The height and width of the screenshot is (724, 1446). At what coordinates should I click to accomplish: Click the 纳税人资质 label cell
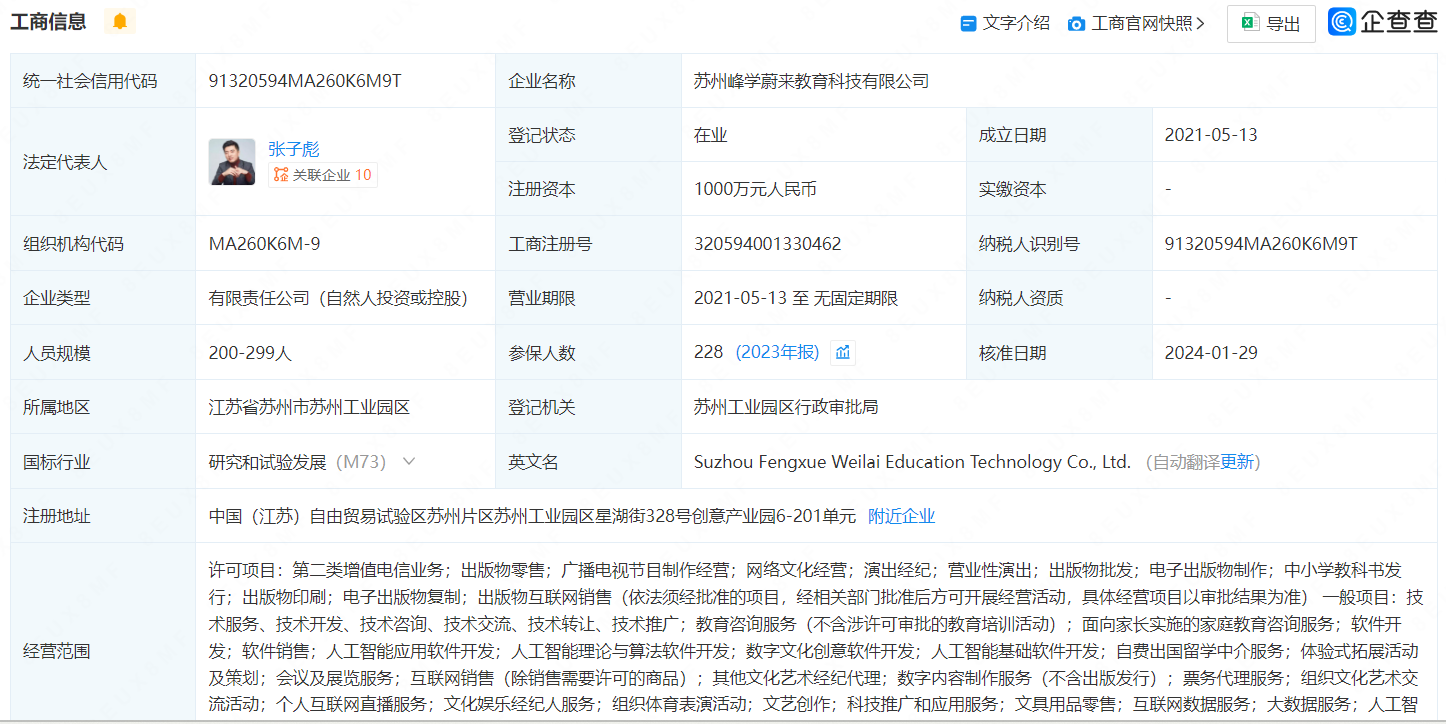1059,298
